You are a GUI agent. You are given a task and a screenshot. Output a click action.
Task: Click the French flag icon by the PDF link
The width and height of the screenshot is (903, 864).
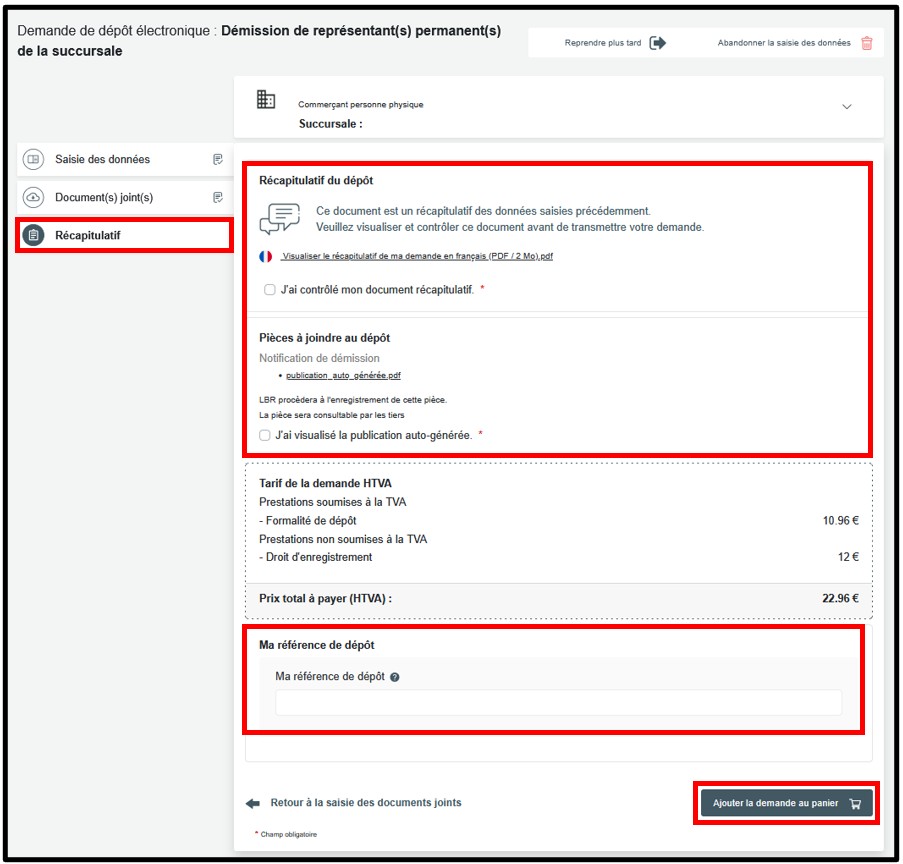265,256
